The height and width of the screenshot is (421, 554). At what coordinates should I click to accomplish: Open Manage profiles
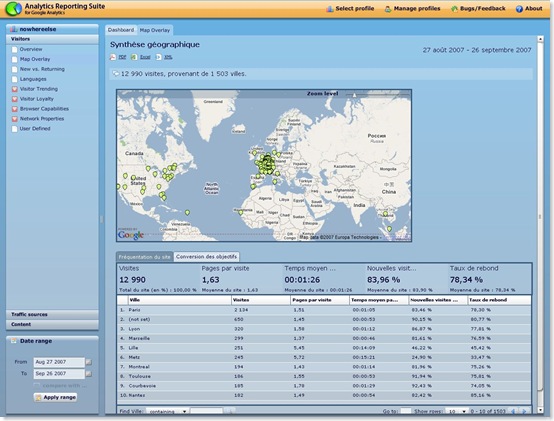pyautogui.click(x=417, y=8)
